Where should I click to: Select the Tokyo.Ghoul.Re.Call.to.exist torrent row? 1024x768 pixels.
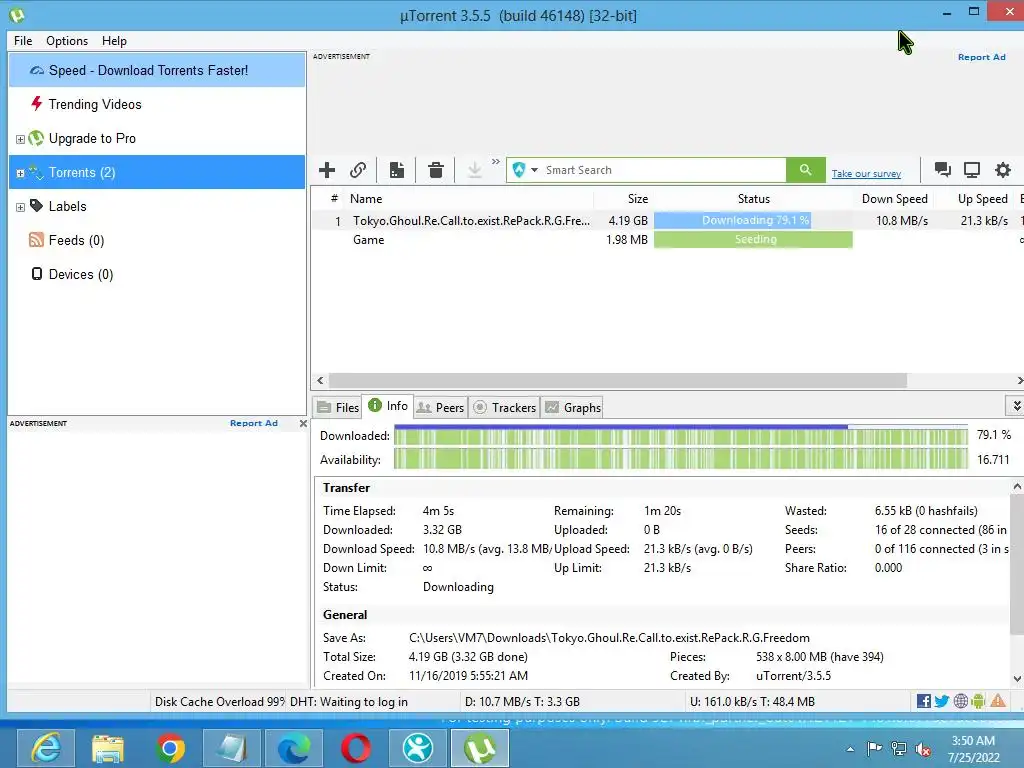tap(667, 221)
